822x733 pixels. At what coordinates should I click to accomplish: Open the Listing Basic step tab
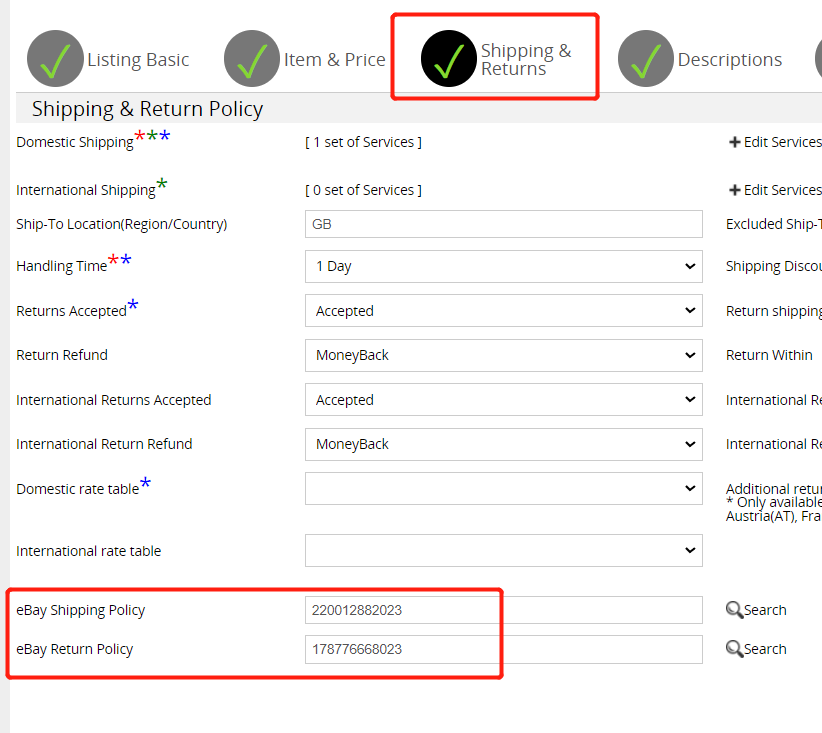108,59
